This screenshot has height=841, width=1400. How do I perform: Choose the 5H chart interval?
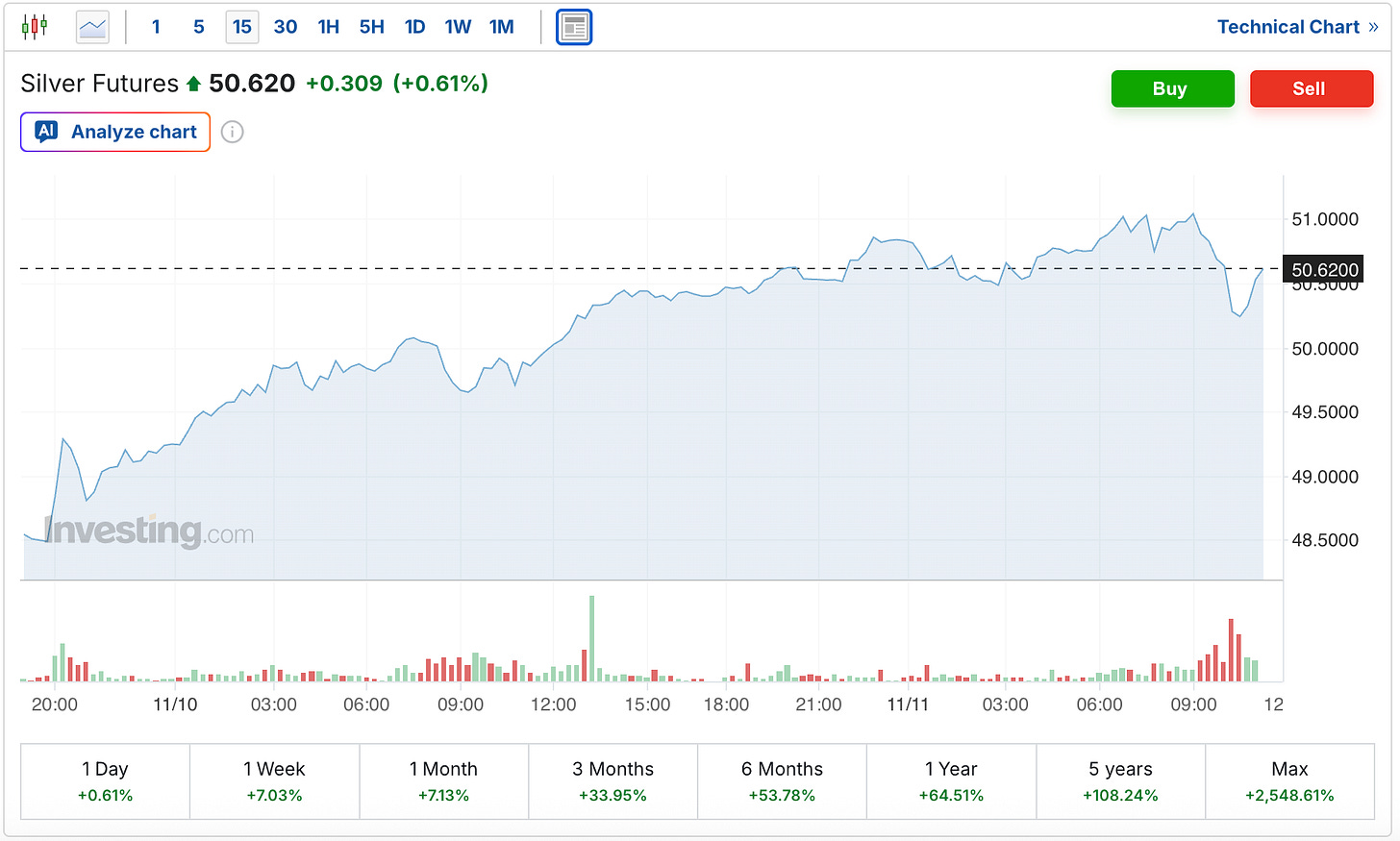tap(372, 27)
